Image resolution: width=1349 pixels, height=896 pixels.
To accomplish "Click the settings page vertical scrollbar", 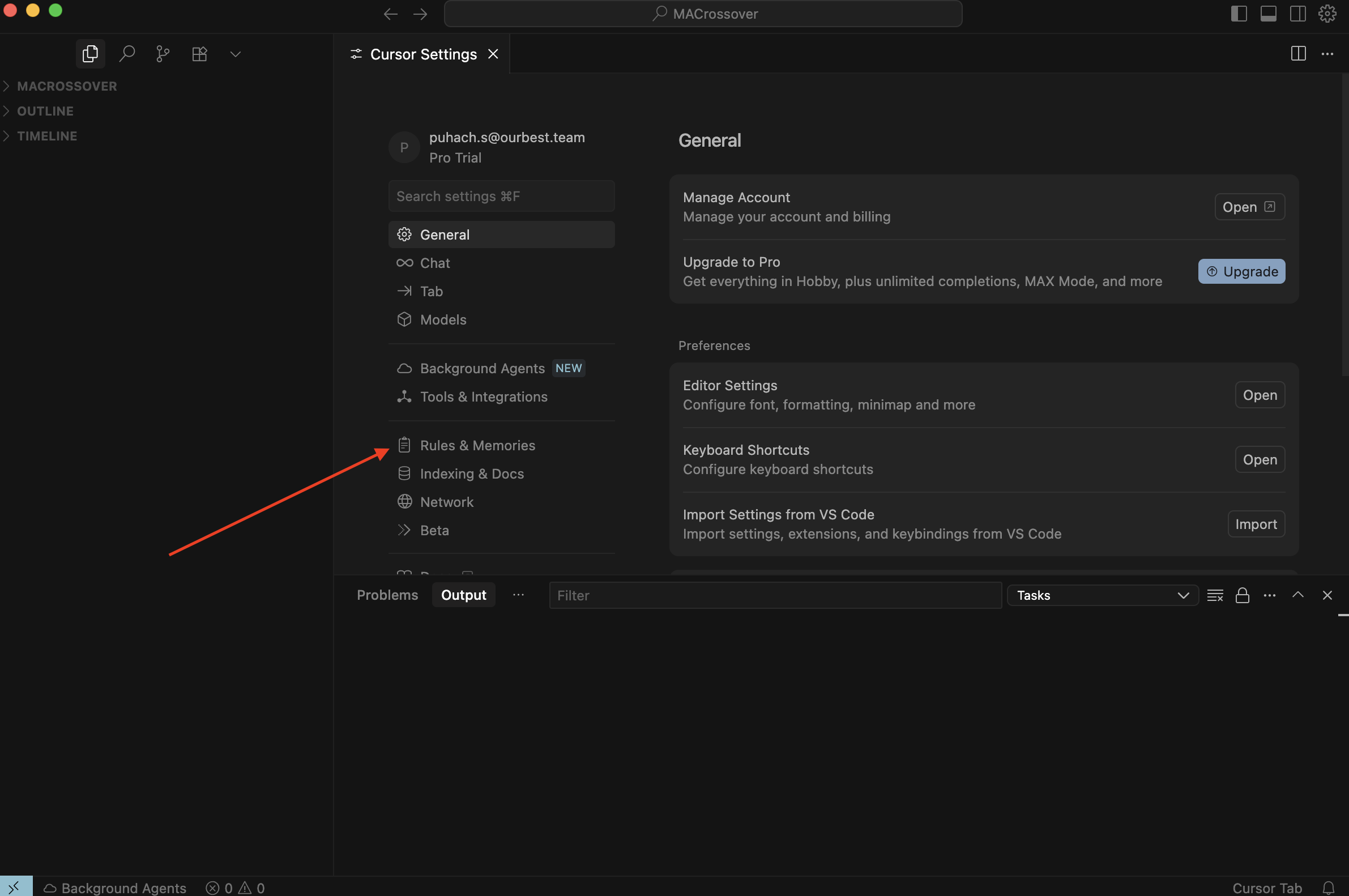I will coord(1345,229).
